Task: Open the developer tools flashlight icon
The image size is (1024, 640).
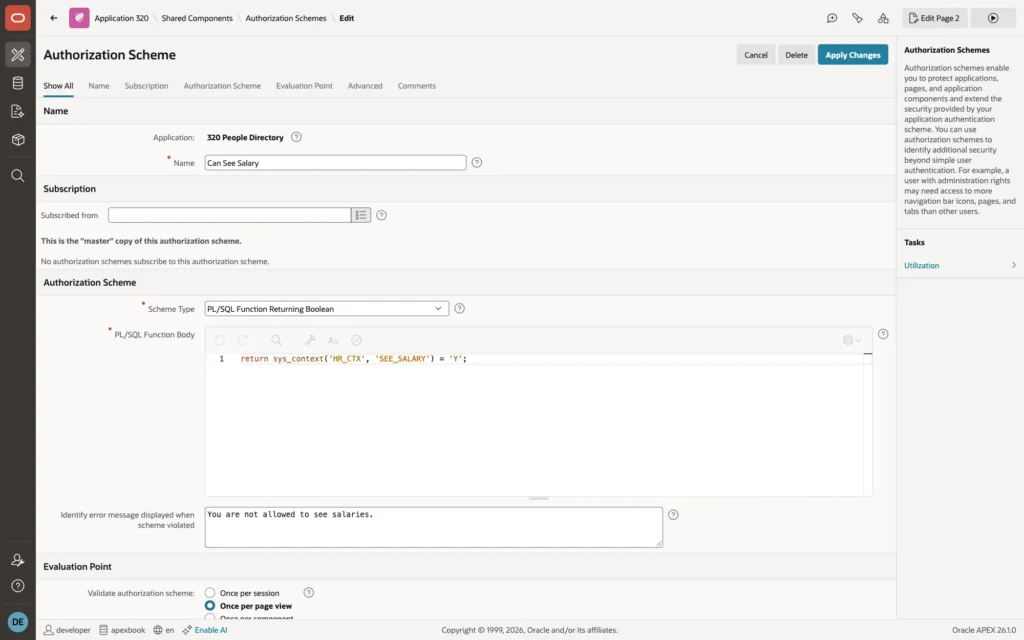Action: pos(857,18)
